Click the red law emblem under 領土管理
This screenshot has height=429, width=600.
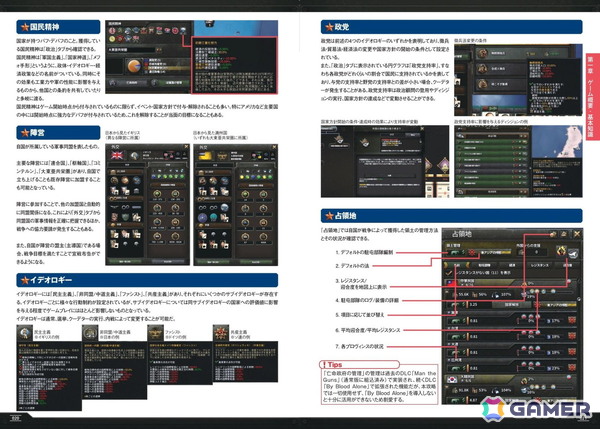tap(473, 253)
